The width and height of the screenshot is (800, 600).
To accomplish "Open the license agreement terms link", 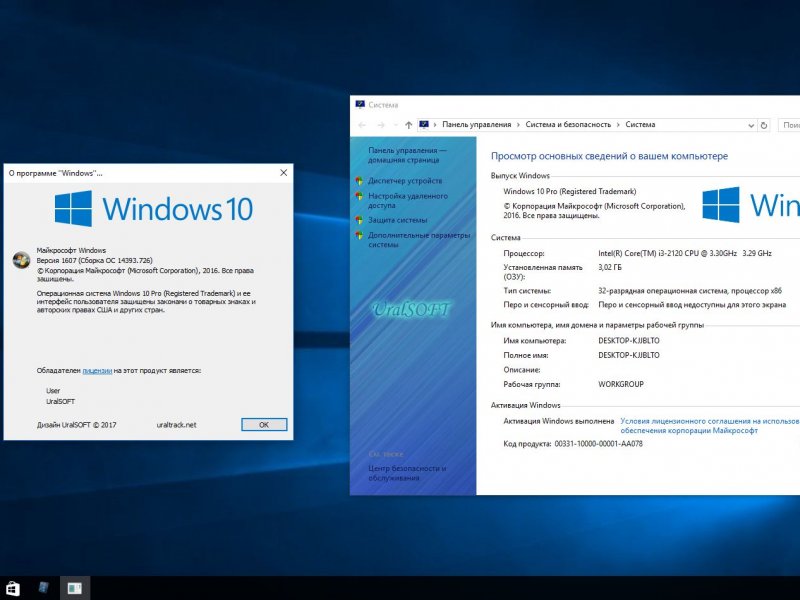I will click(x=710, y=426).
